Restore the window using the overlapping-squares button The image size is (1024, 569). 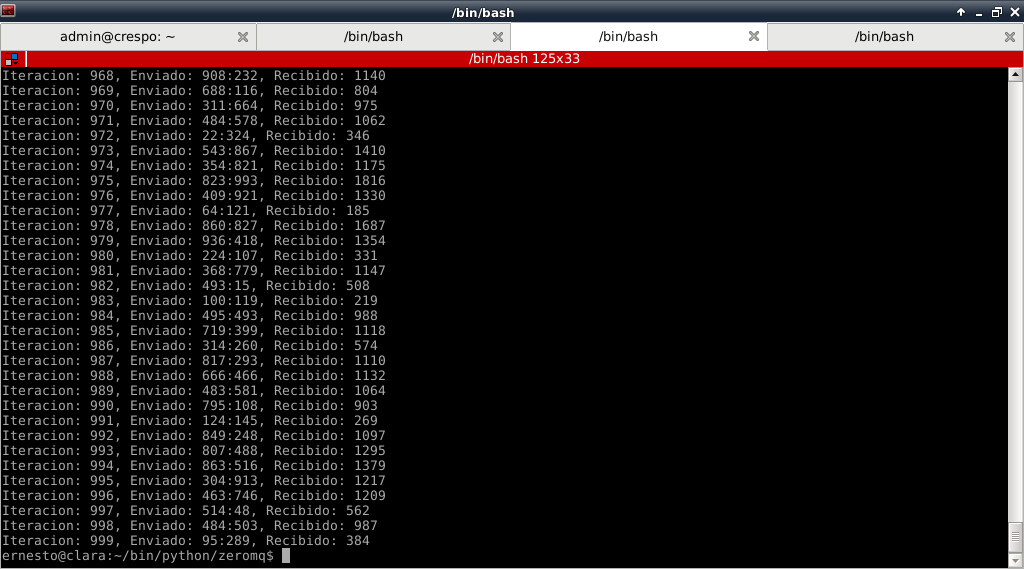point(995,11)
